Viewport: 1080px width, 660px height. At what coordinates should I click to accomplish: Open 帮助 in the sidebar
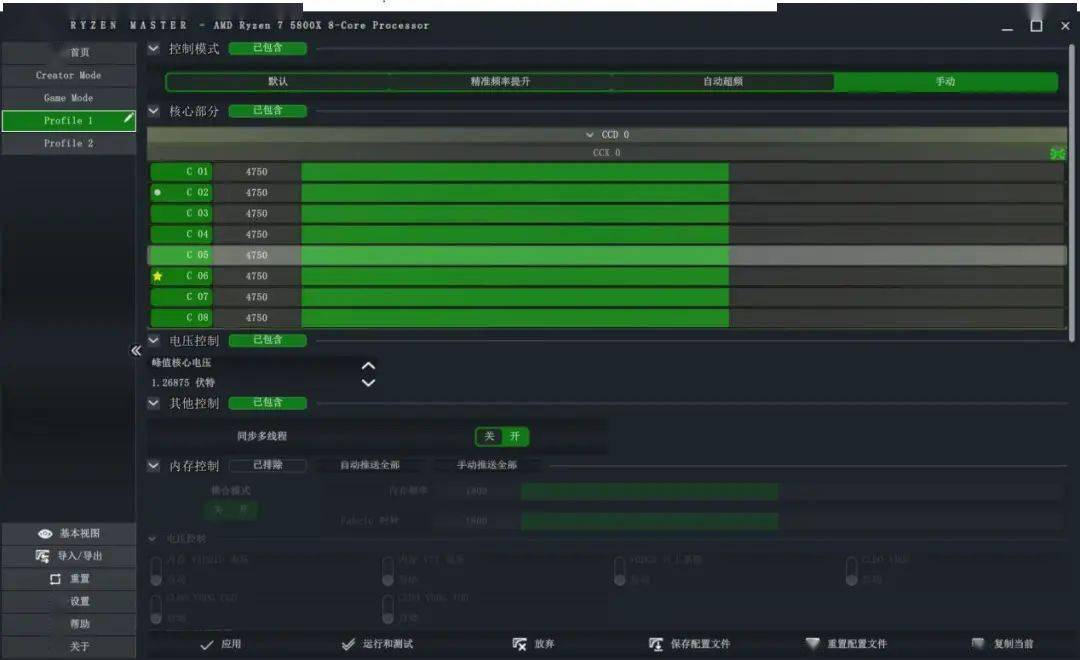pos(69,624)
